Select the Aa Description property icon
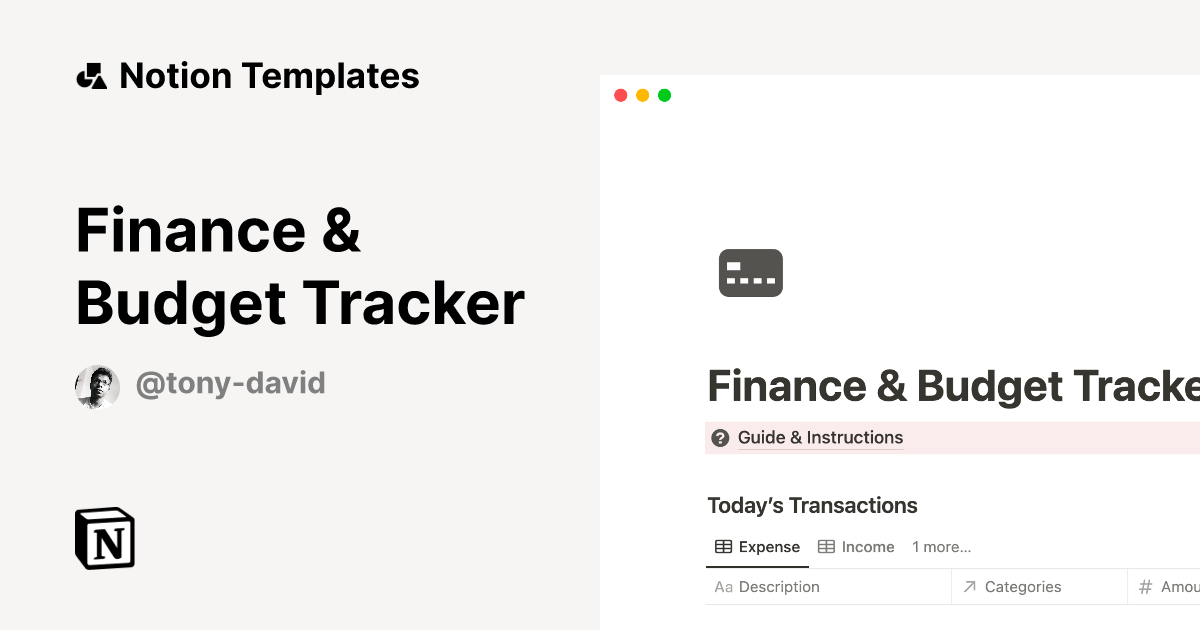 [723, 587]
